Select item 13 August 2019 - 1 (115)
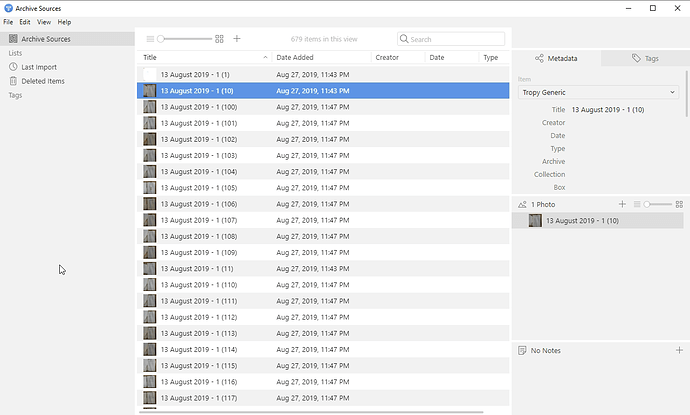The width and height of the screenshot is (690, 415). click(323, 366)
